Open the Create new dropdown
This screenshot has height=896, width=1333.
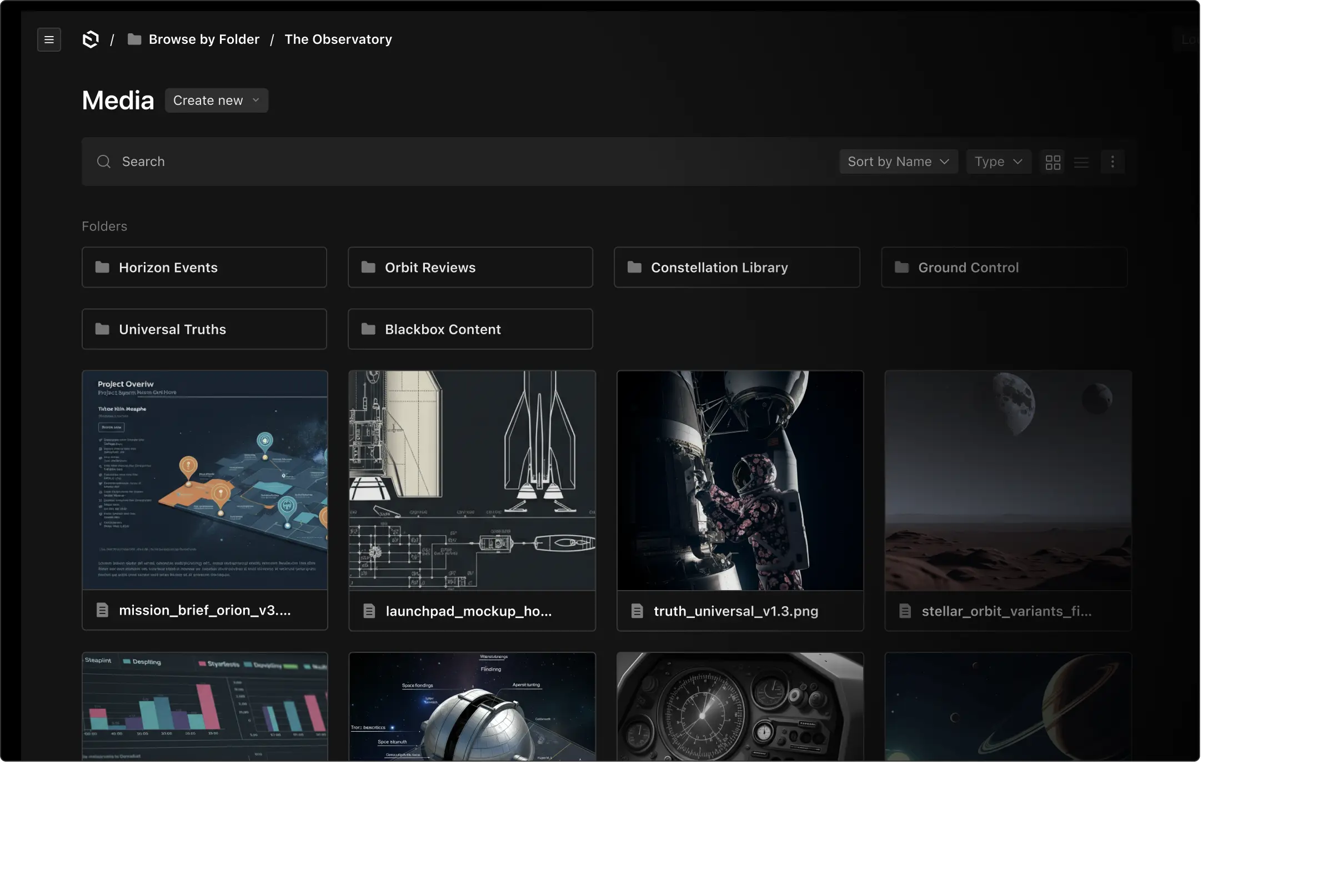[216, 100]
